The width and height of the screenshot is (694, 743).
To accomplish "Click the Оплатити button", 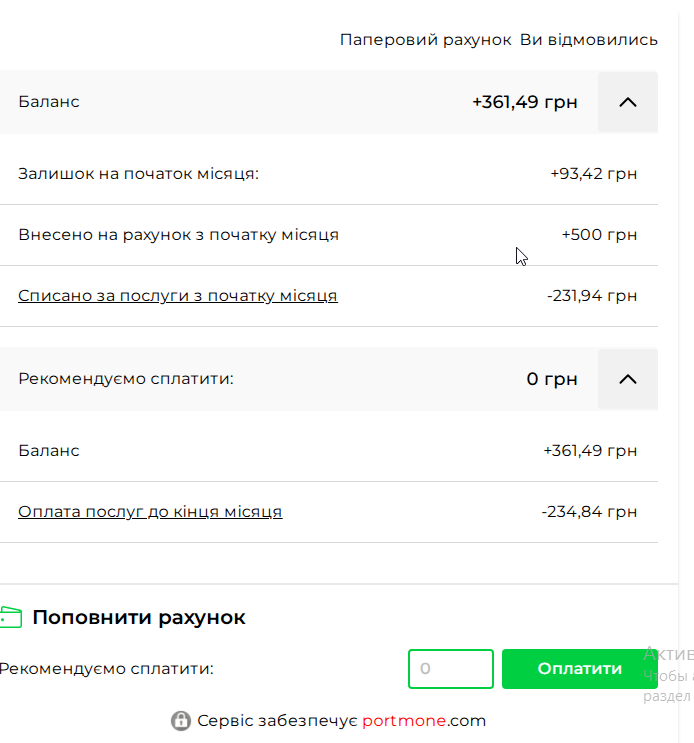I will tap(580, 669).
